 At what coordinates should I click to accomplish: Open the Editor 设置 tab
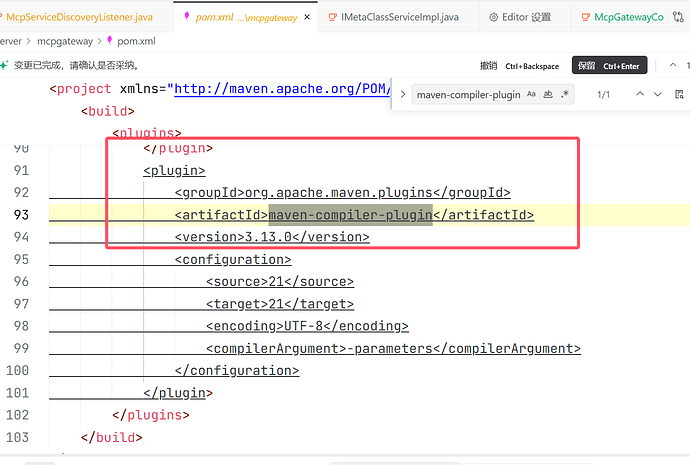[x=521, y=17]
